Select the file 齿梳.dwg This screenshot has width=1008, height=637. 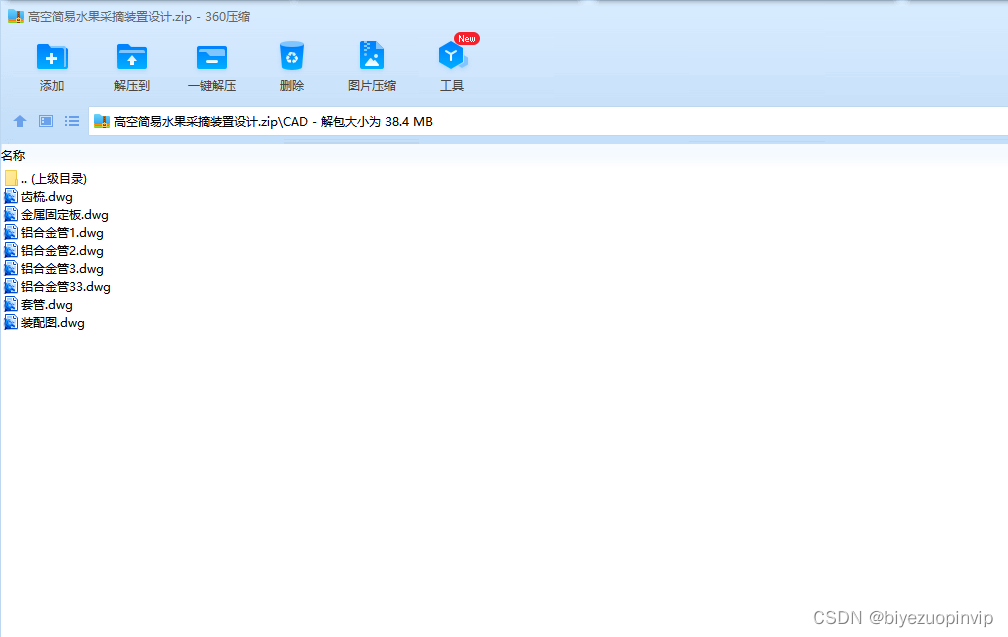tap(39, 197)
